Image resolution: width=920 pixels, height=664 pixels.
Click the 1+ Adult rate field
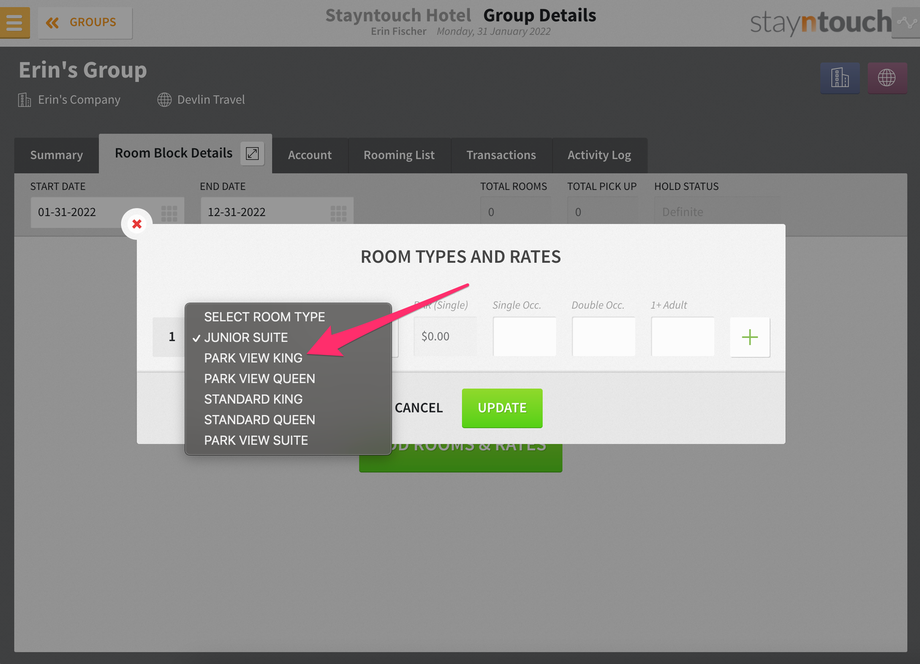(683, 337)
